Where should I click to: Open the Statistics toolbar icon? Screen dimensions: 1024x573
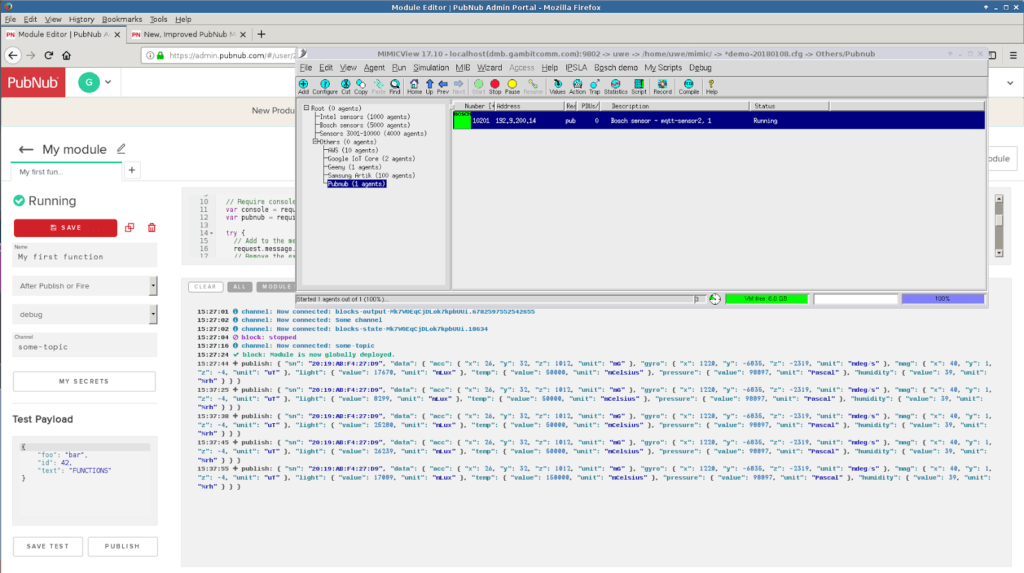[x=615, y=86]
